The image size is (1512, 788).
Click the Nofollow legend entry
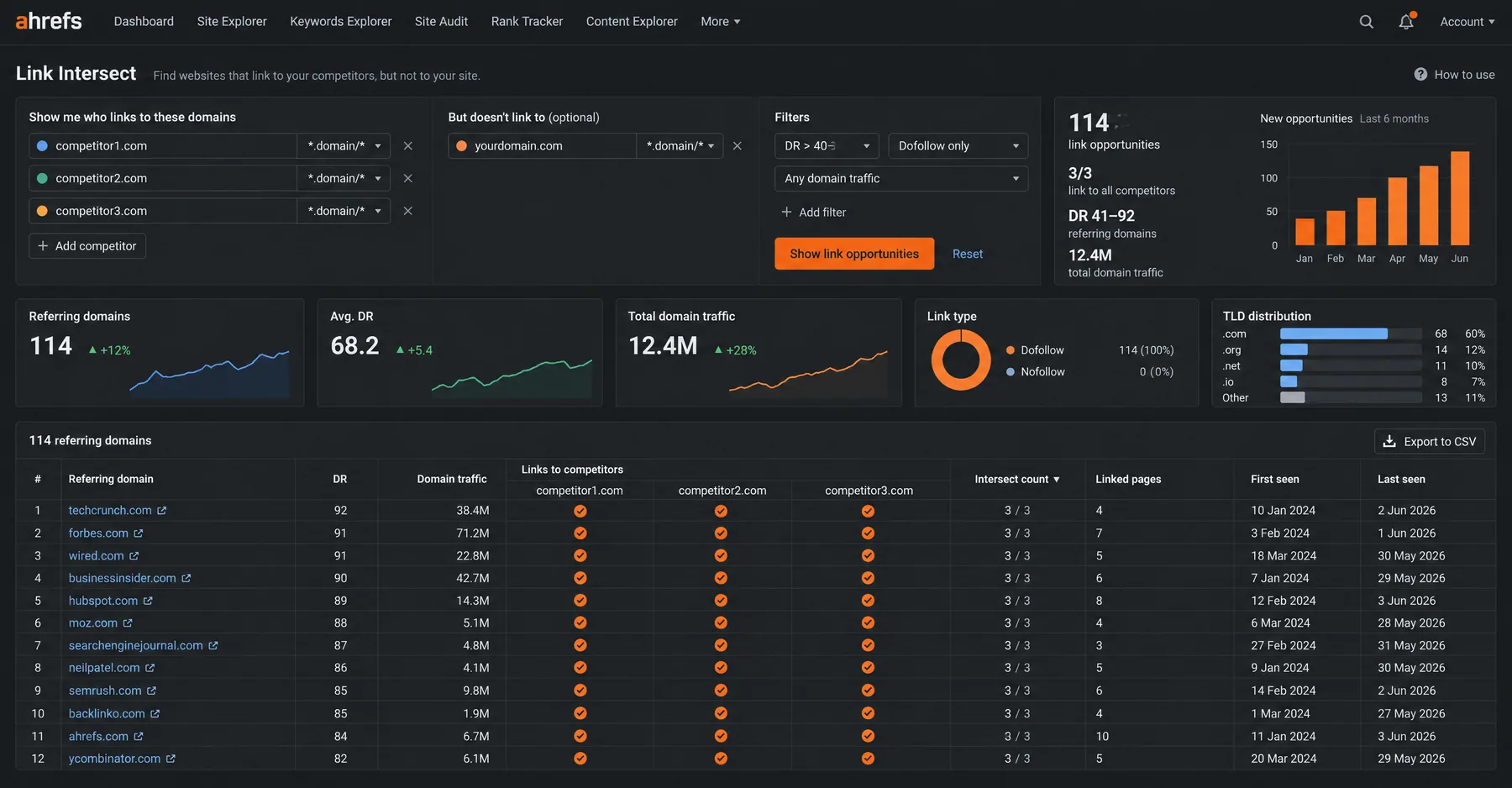(x=1036, y=372)
